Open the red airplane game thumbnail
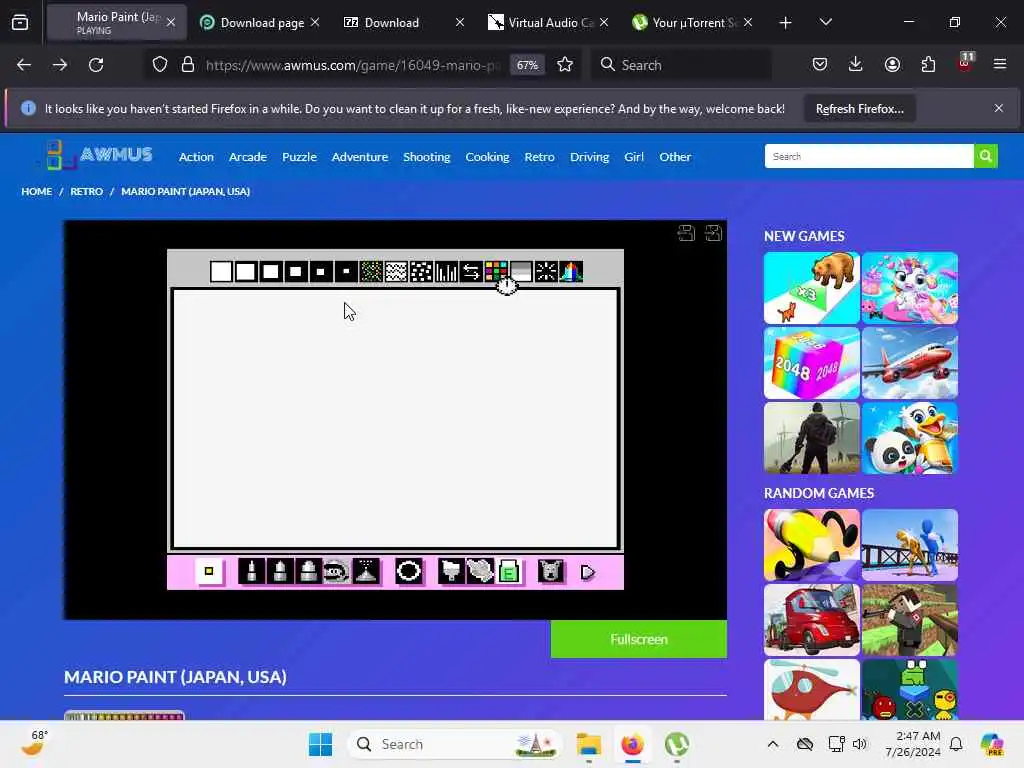 (910, 363)
